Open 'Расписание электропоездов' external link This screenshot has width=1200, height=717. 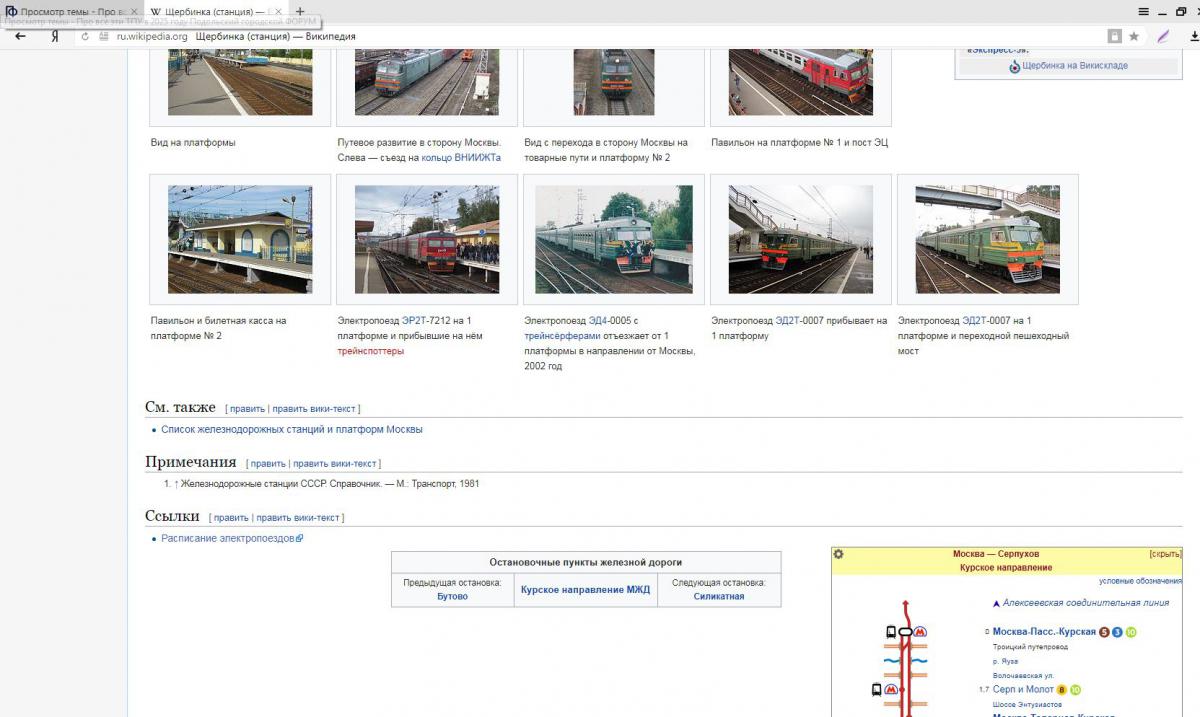(228, 538)
